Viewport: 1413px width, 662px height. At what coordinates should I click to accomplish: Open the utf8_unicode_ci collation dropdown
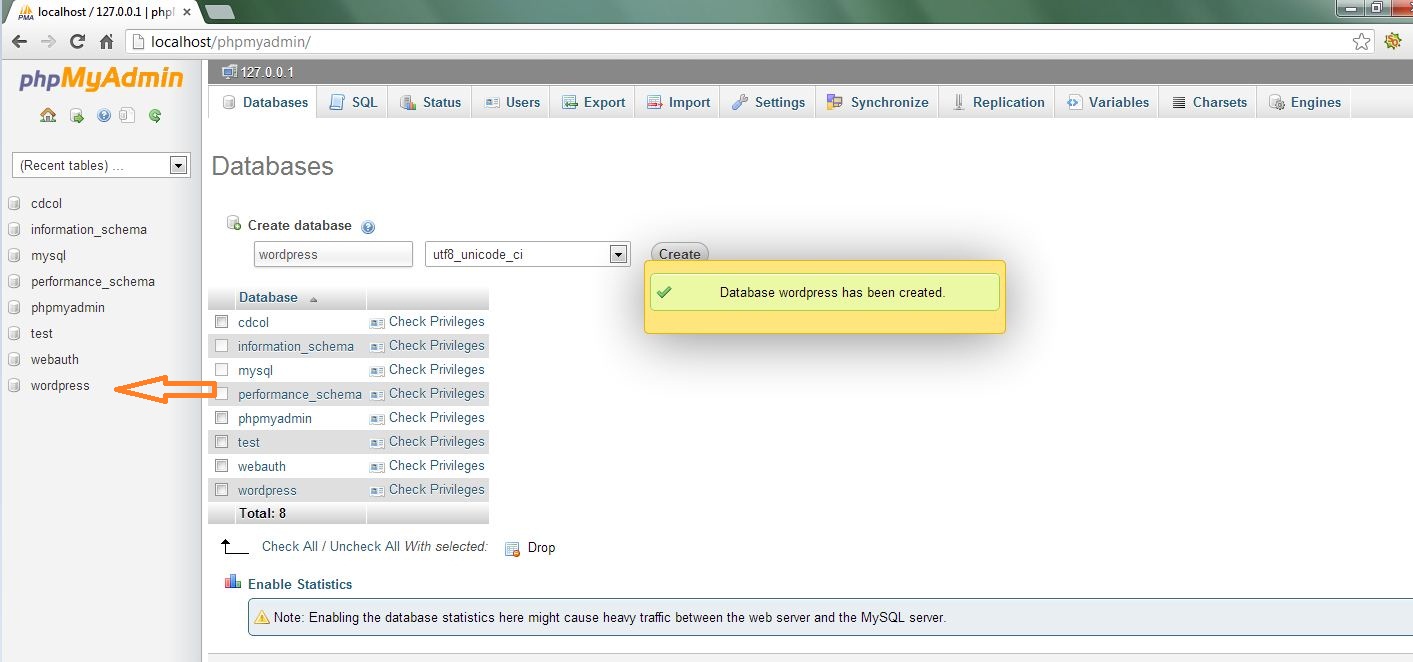click(528, 254)
